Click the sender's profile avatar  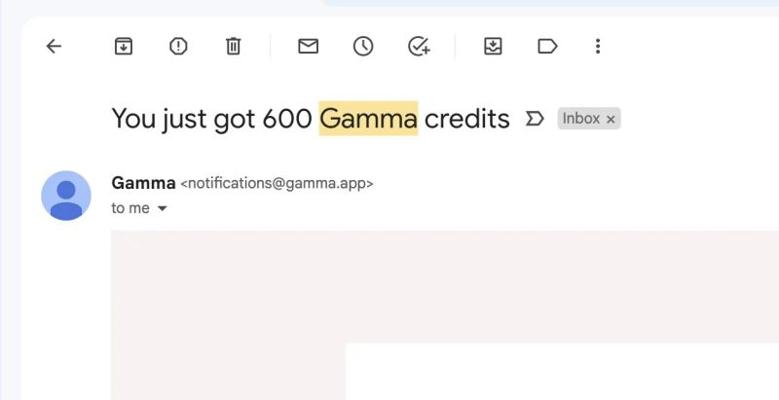coord(66,195)
